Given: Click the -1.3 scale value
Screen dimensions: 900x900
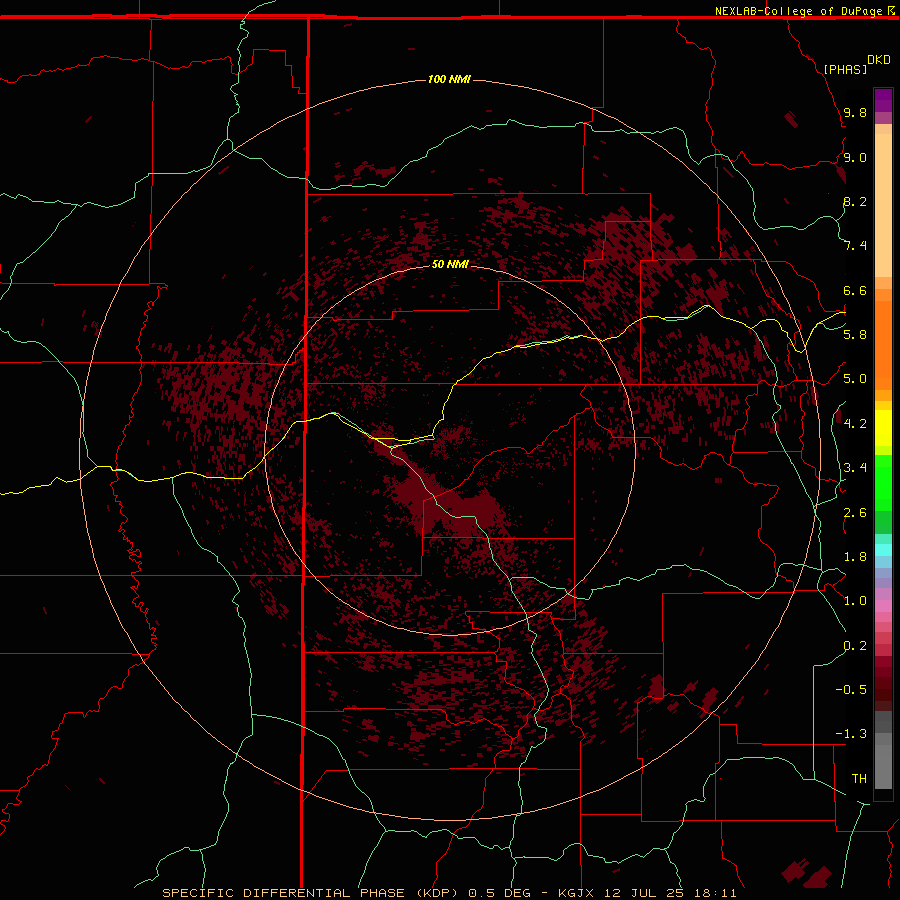Looking at the screenshot, I should pyautogui.click(x=851, y=734).
